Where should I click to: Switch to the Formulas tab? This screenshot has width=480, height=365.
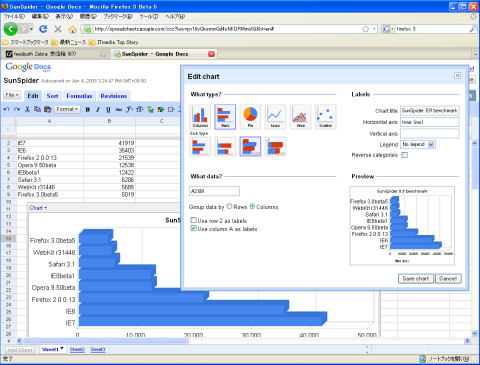click(x=79, y=96)
